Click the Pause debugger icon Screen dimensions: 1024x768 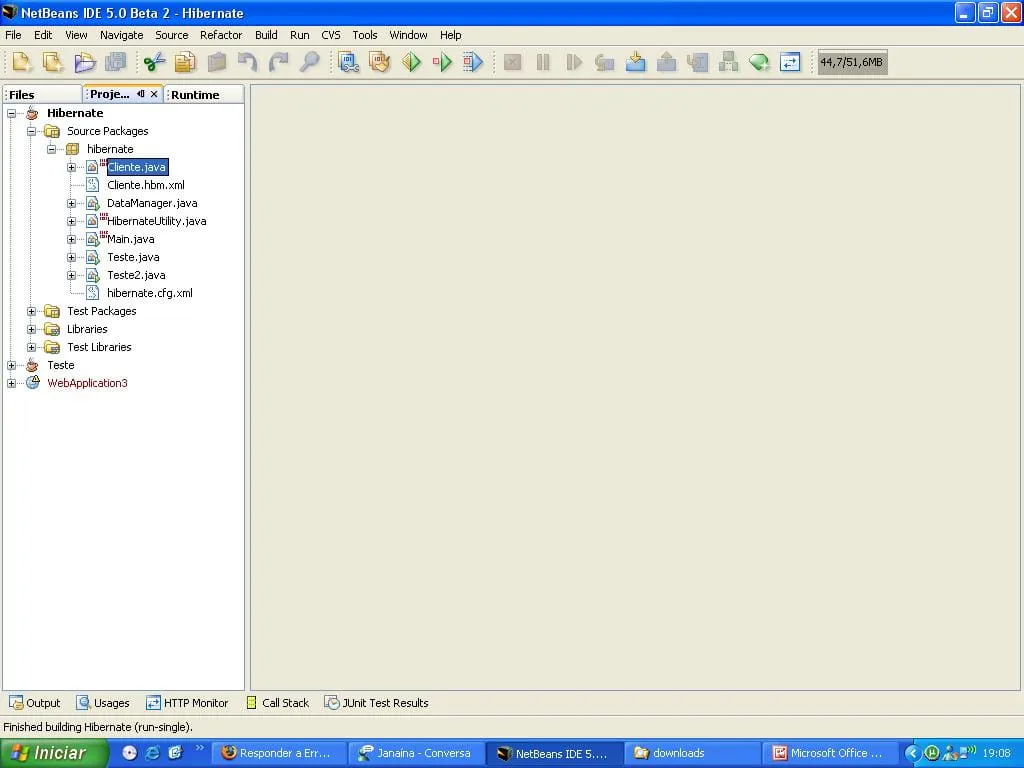(543, 63)
